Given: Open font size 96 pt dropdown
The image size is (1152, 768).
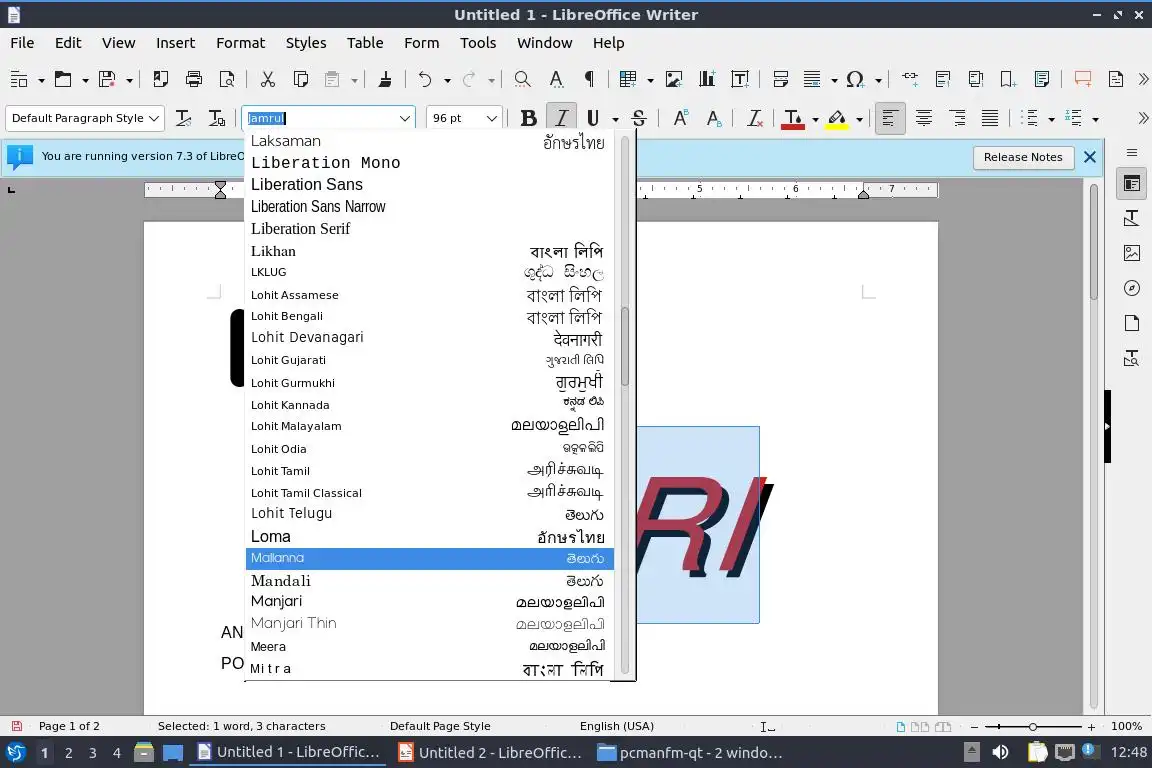Looking at the screenshot, I should point(492,118).
